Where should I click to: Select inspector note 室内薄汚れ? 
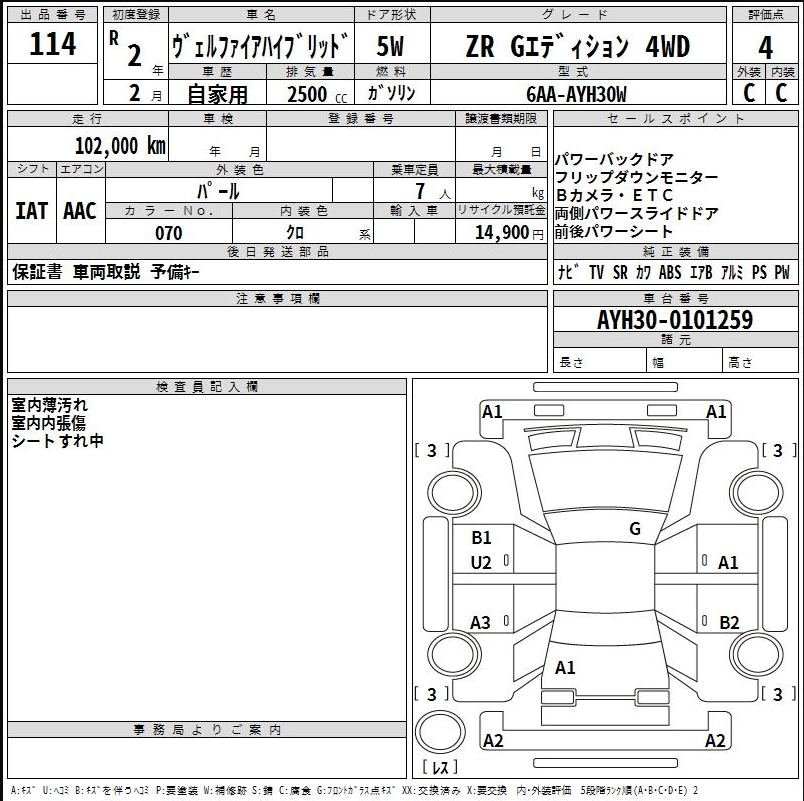(x=50, y=405)
